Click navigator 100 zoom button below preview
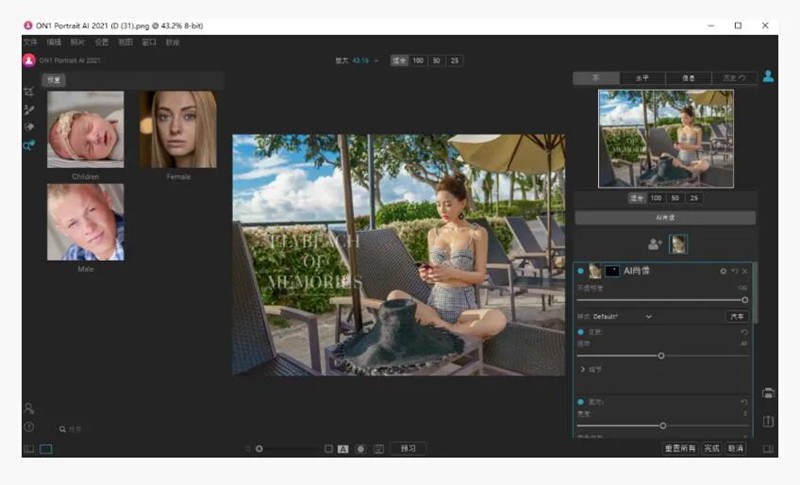 (656, 198)
